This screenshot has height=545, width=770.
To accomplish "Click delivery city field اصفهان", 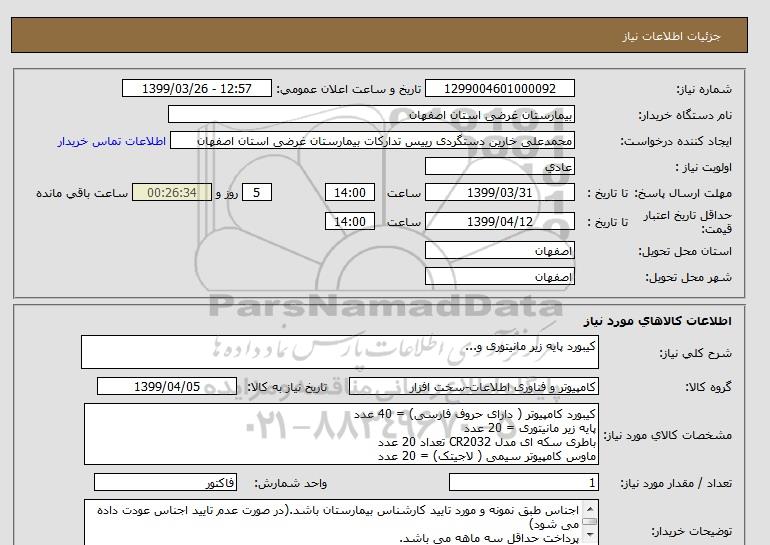I will 499,276.
